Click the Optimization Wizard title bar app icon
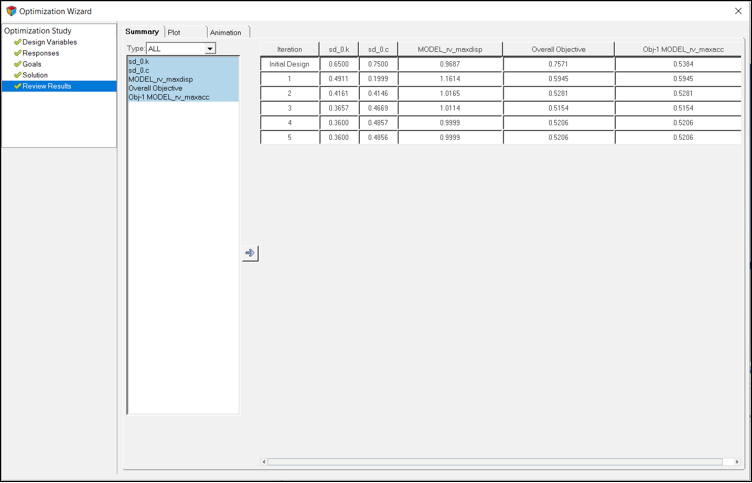 point(11,11)
